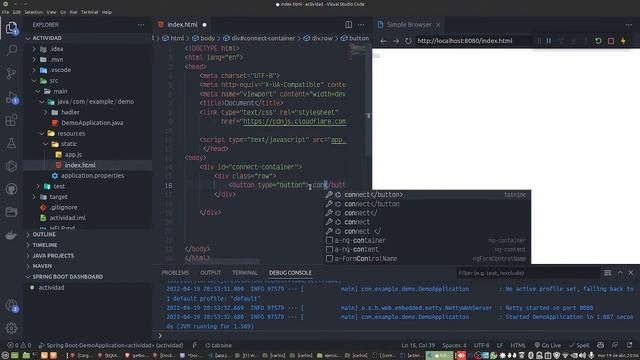Open the Manage gear settings

coord(11,328)
